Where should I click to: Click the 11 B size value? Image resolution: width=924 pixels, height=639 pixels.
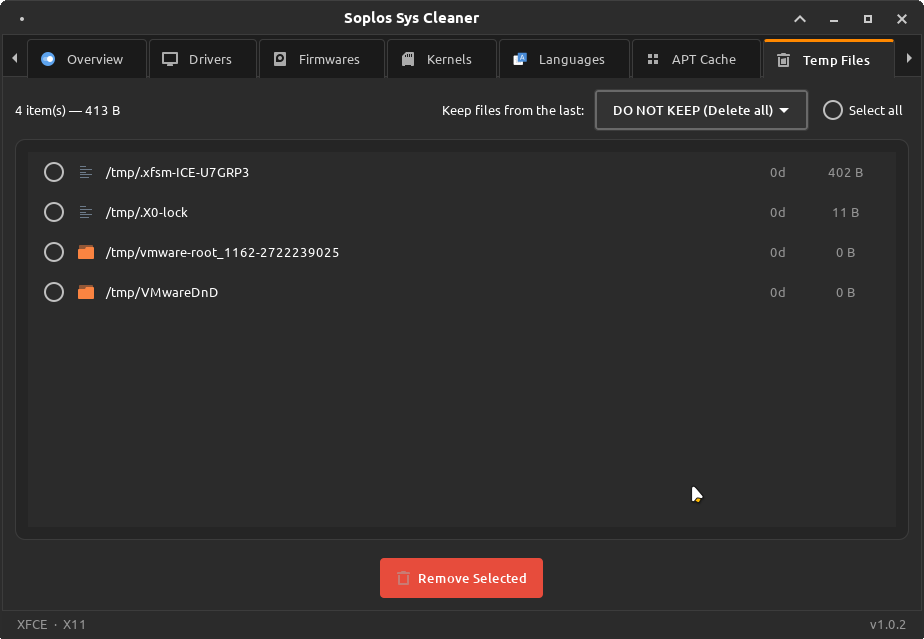[x=845, y=213]
